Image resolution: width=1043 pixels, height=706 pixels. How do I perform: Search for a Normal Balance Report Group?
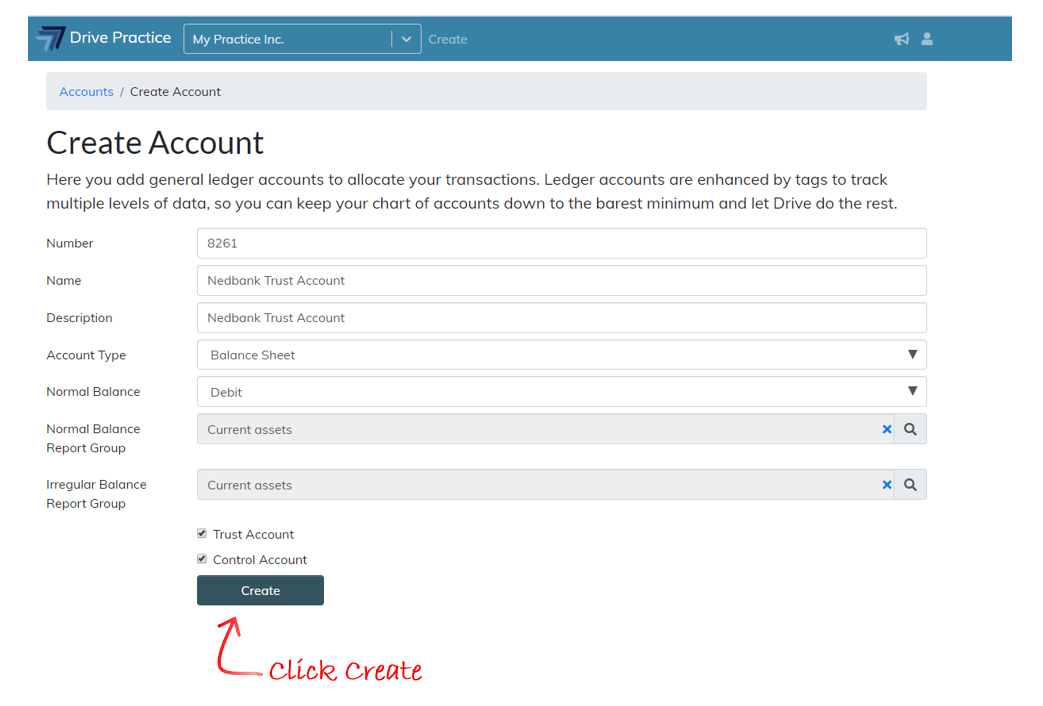click(x=910, y=429)
